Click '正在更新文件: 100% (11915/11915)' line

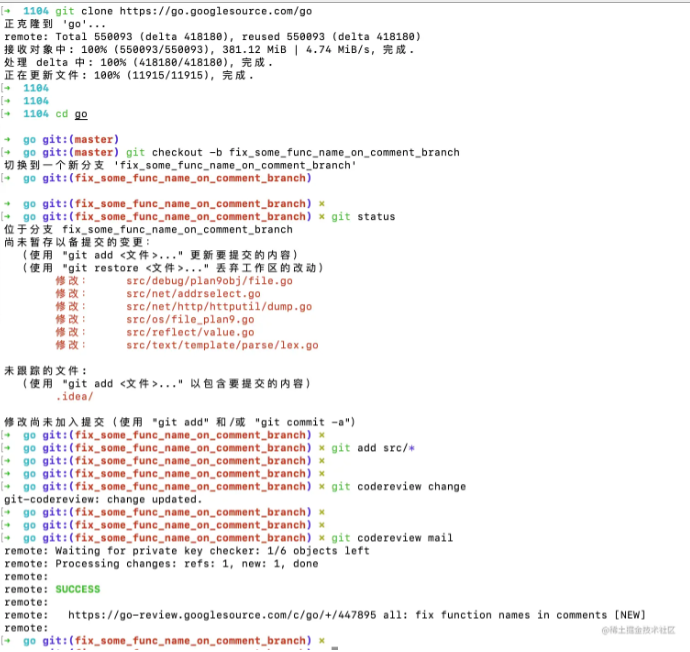click(129, 75)
